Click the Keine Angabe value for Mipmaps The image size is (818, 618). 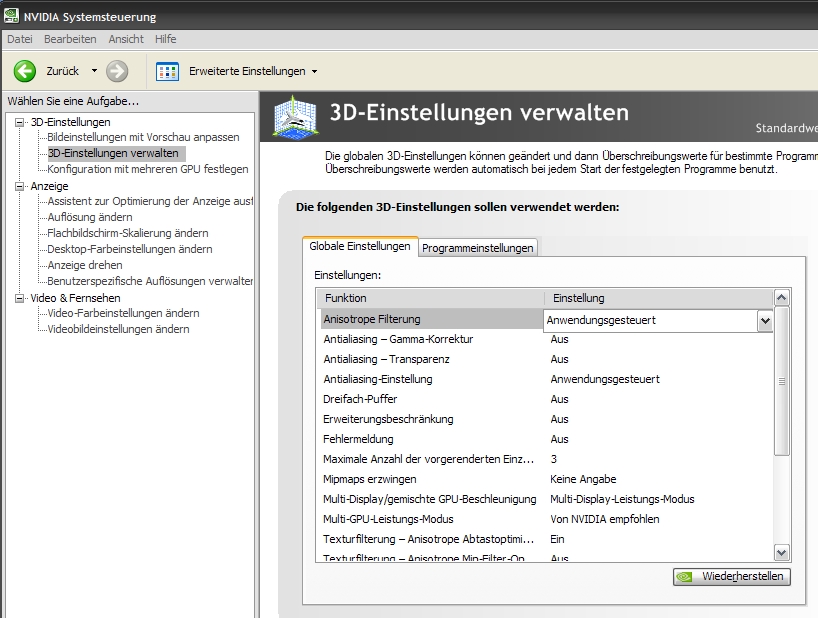coord(583,479)
